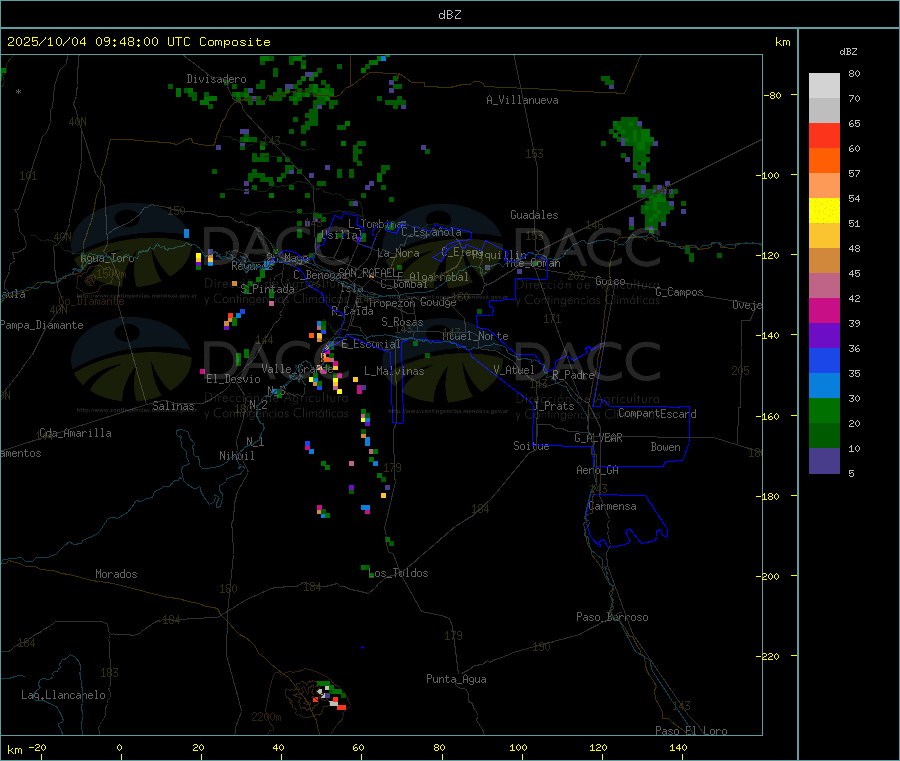Click the red 65 dBZ legend swatch
The width and height of the screenshot is (900, 761).
click(824, 135)
